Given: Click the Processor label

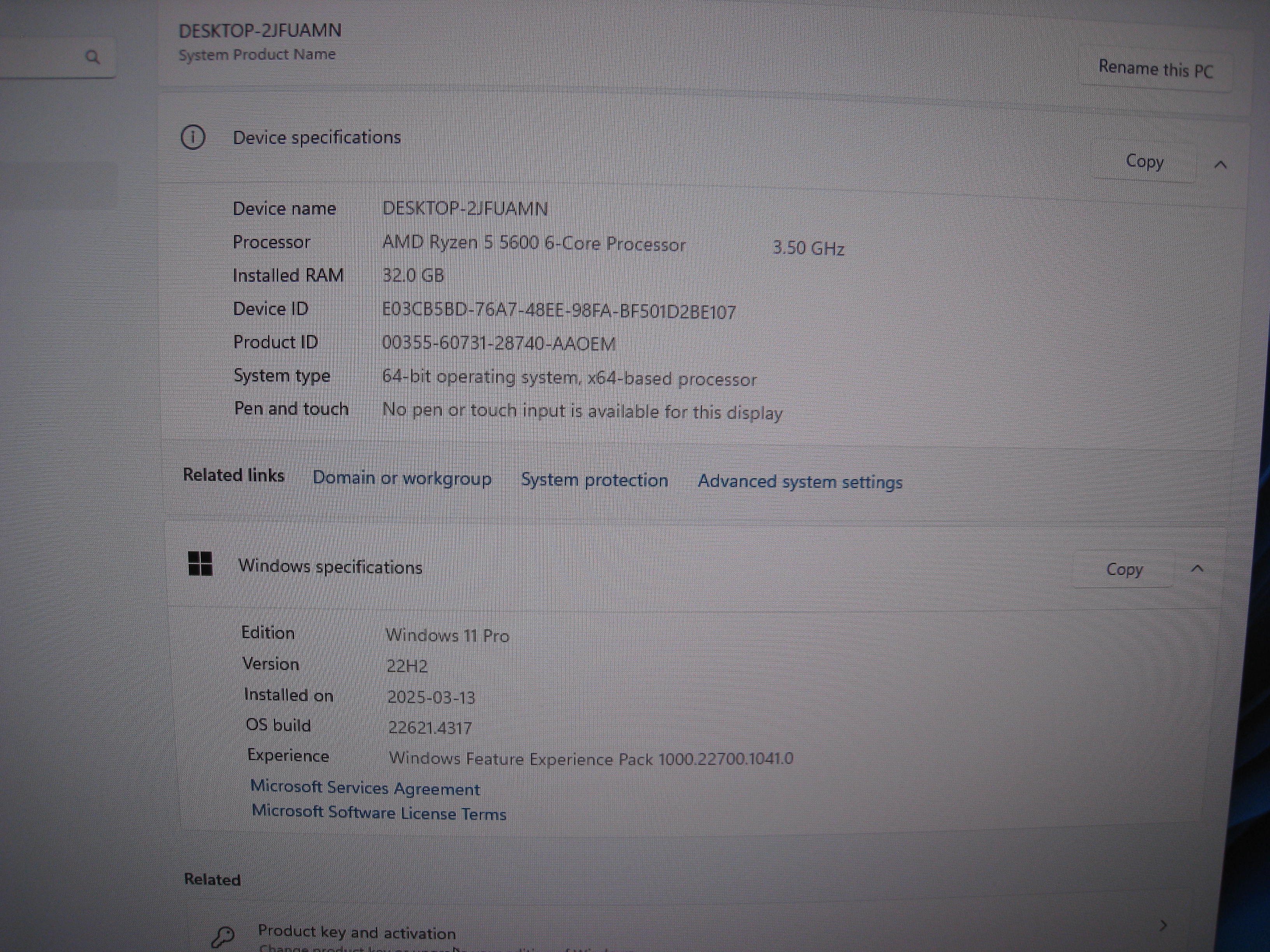Looking at the screenshot, I should 272,242.
